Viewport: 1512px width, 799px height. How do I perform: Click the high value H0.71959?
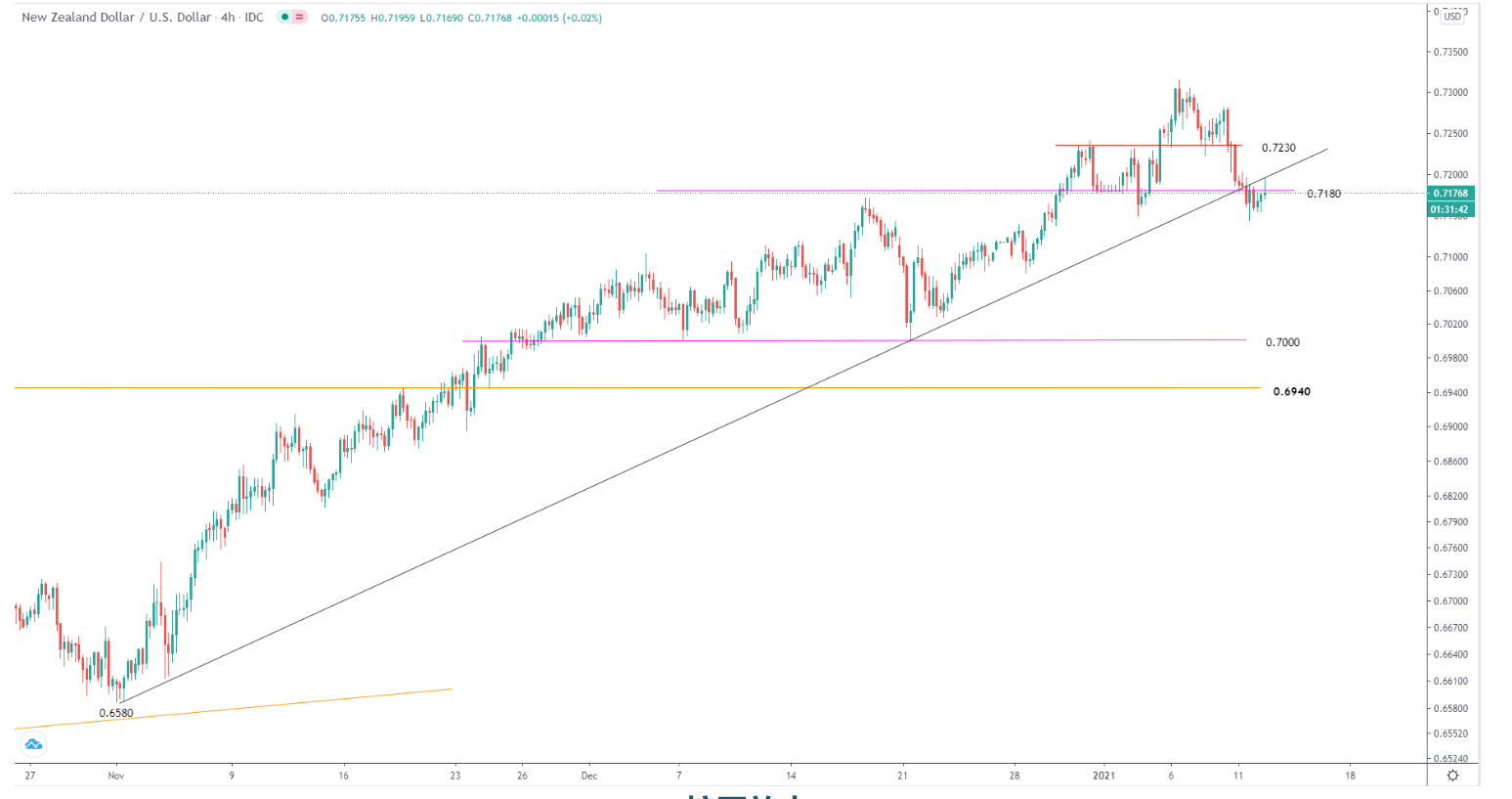(x=393, y=18)
